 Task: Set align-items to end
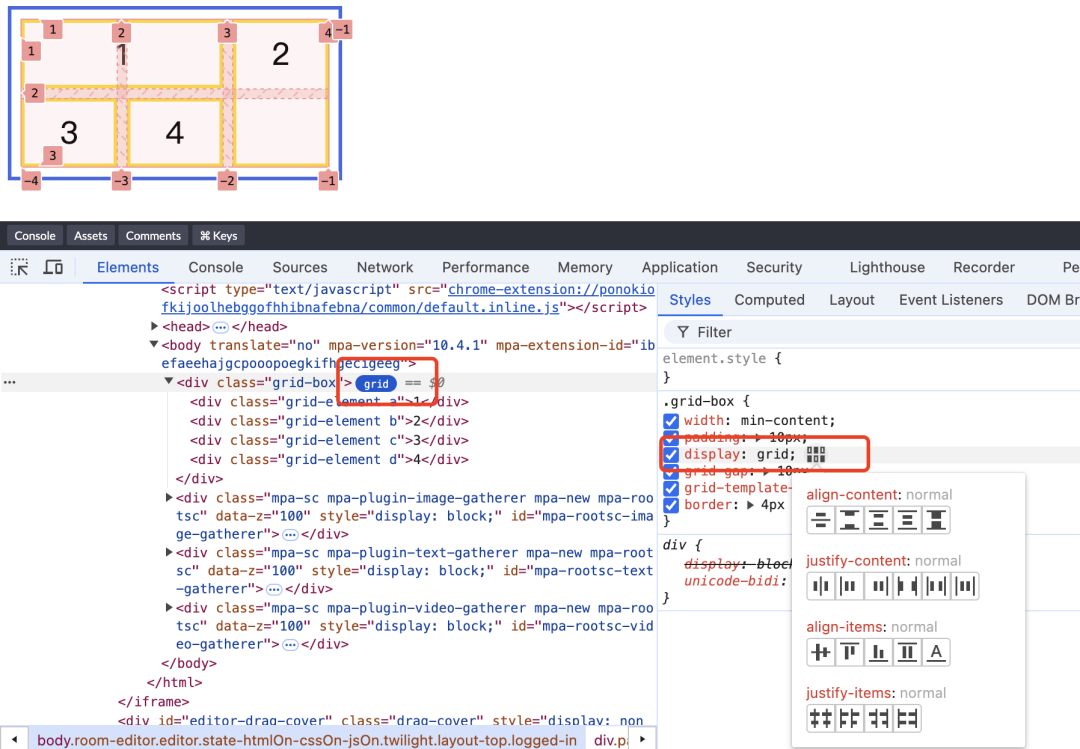pos(878,652)
